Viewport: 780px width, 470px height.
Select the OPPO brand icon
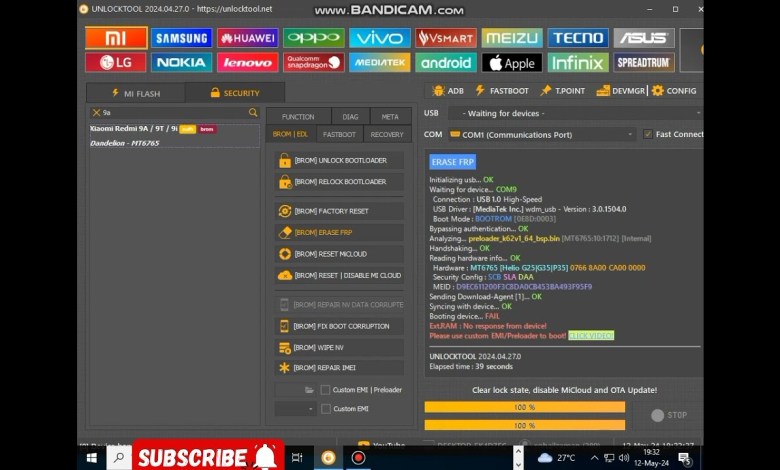(314, 38)
